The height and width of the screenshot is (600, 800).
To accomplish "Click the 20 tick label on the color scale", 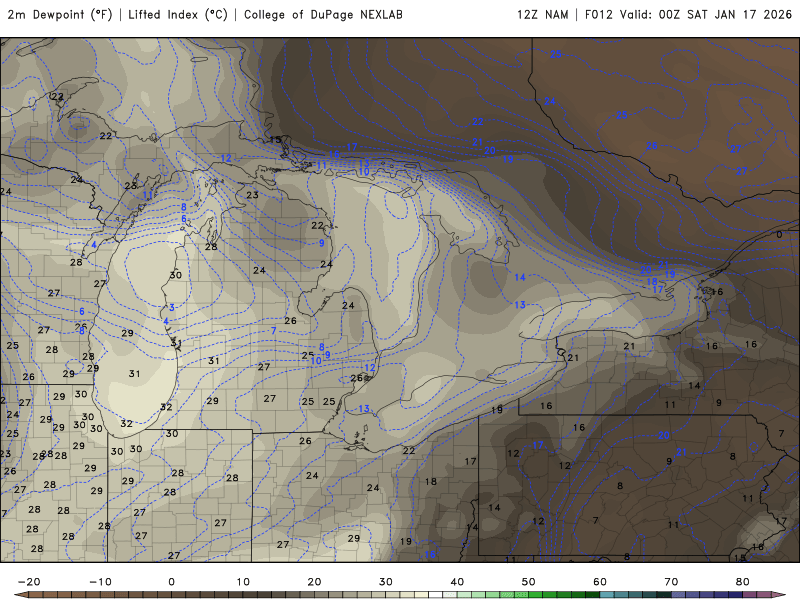I will point(314,582).
